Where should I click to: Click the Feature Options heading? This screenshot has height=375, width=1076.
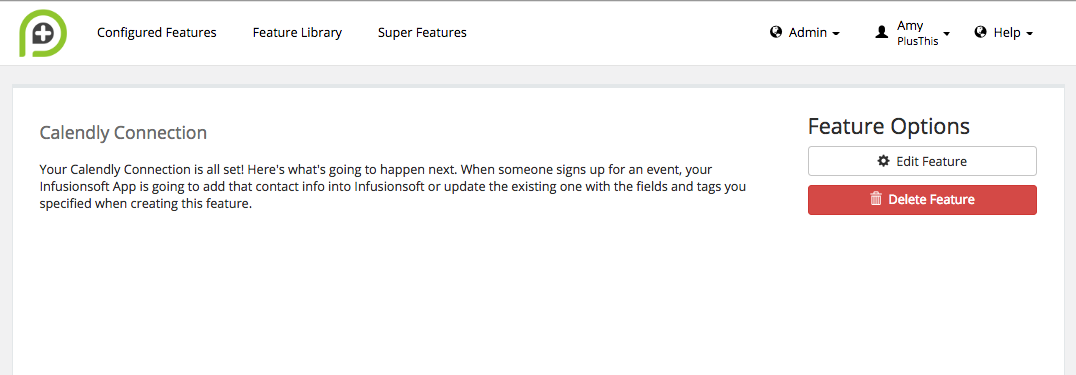889,126
